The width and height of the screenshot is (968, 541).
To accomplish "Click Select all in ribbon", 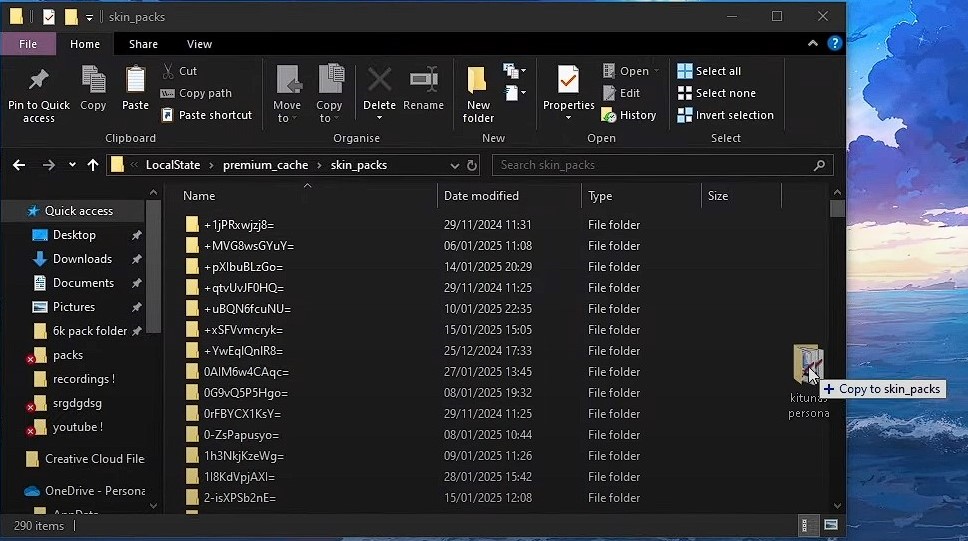I will (709, 71).
